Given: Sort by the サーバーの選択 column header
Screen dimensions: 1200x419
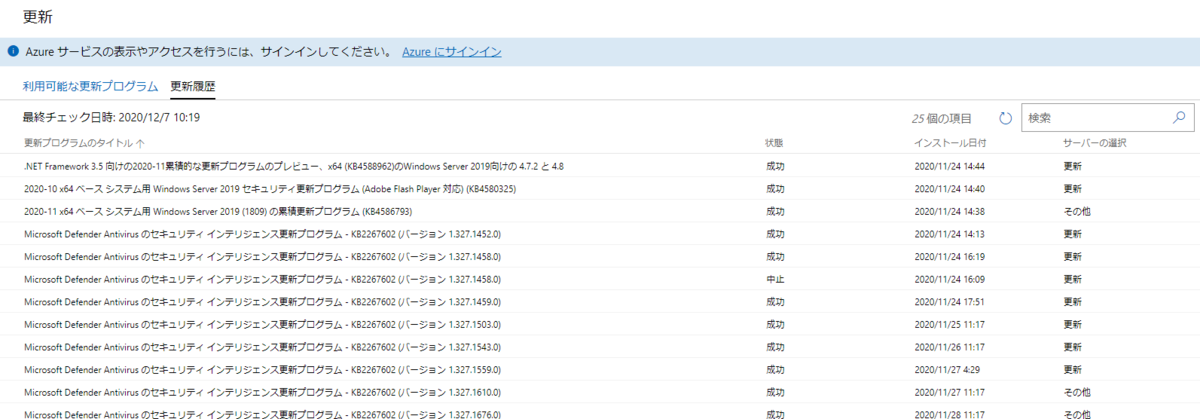Looking at the screenshot, I should pos(1095,143).
